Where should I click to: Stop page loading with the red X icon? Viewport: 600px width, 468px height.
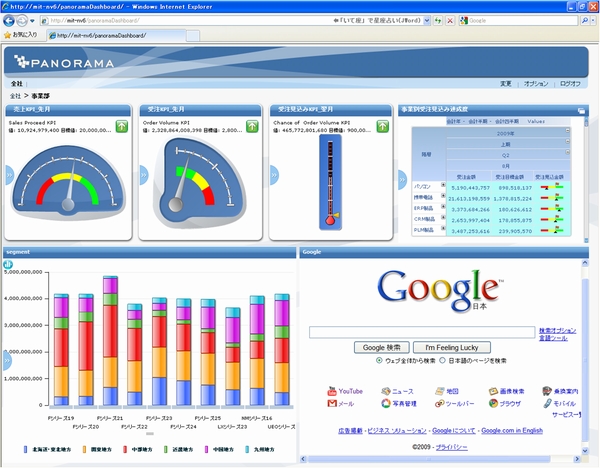coord(450,21)
